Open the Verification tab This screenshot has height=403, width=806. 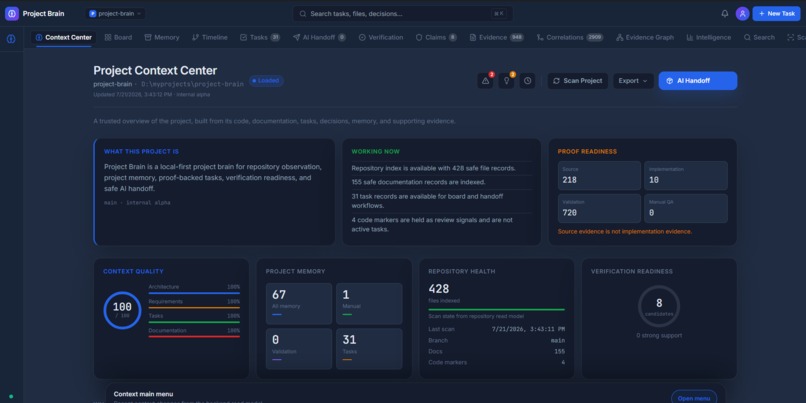point(381,38)
